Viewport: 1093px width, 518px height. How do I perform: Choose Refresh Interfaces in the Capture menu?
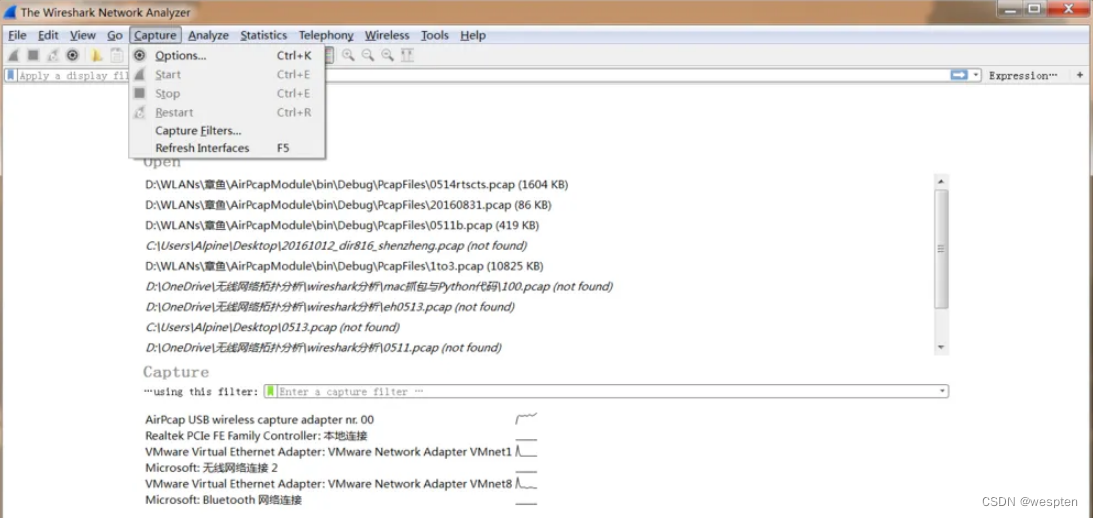tap(227, 148)
